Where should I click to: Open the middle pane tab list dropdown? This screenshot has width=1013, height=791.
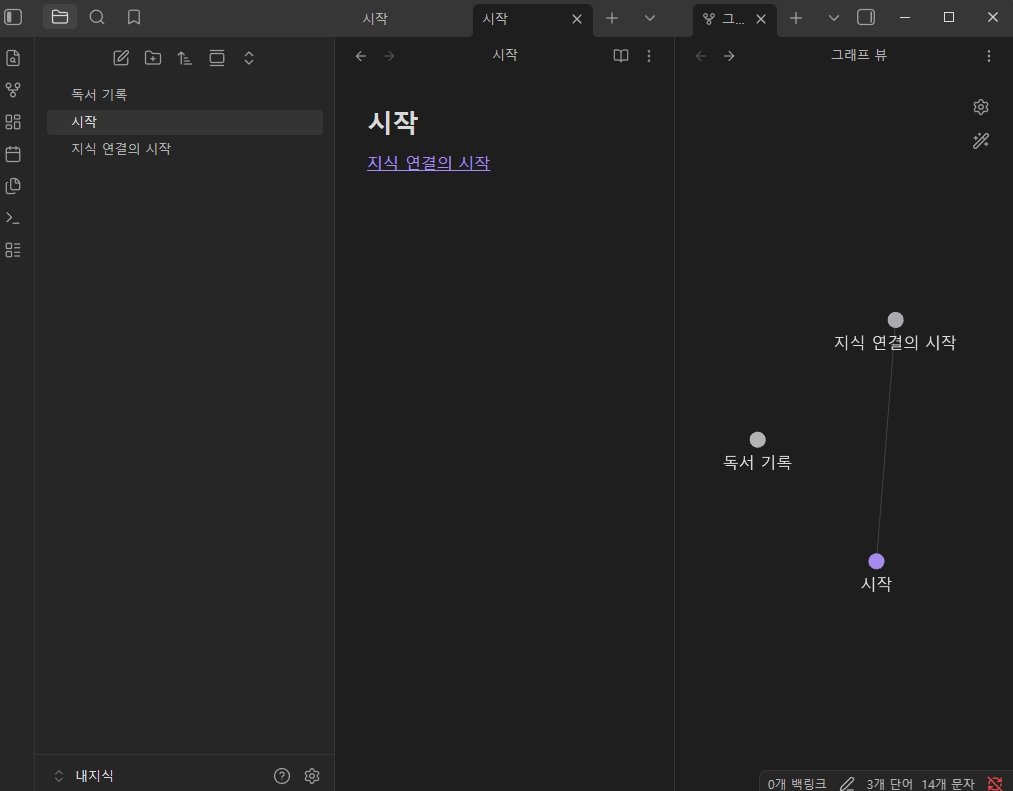tap(650, 18)
